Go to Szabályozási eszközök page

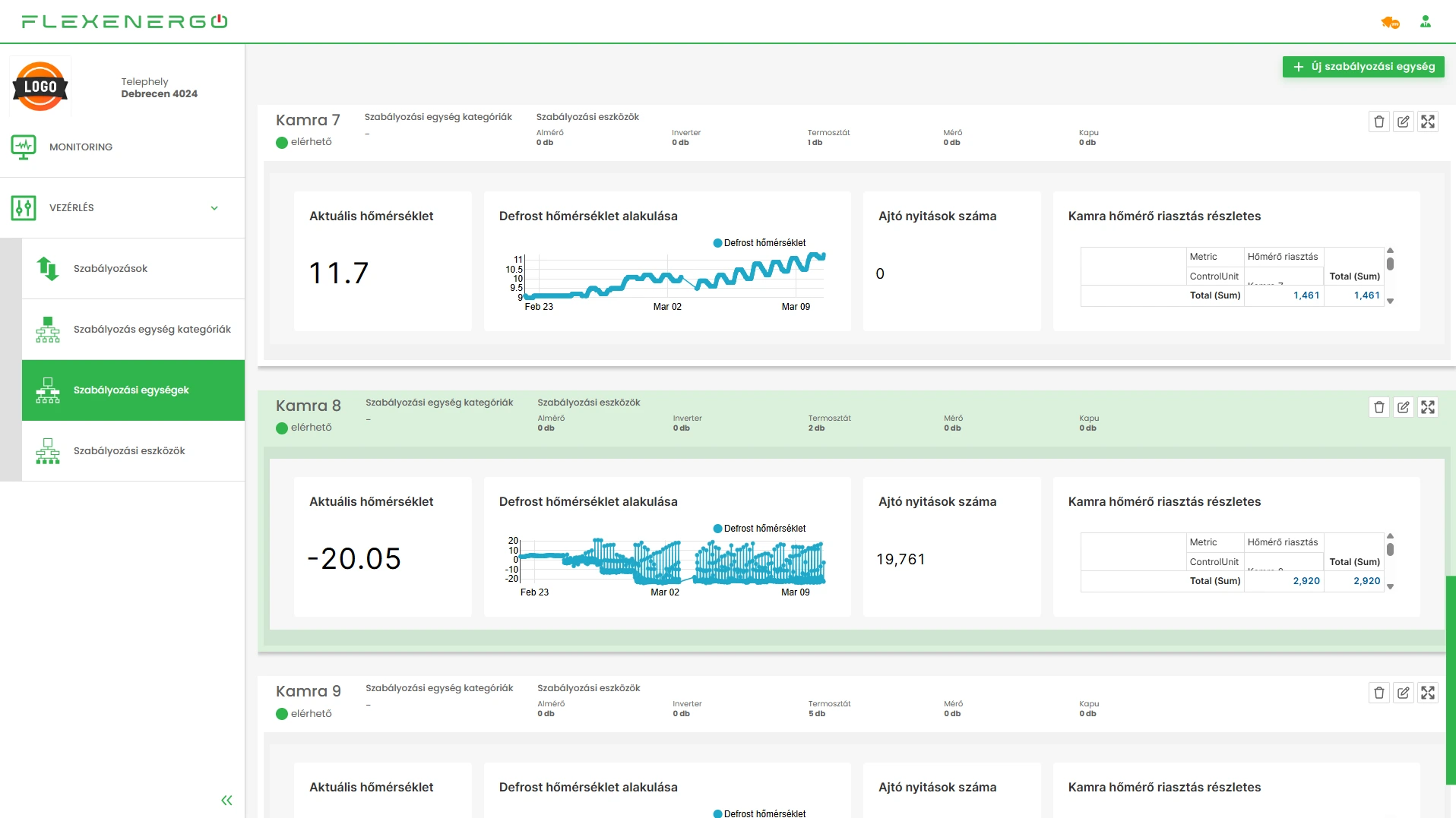(x=129, y=451)
